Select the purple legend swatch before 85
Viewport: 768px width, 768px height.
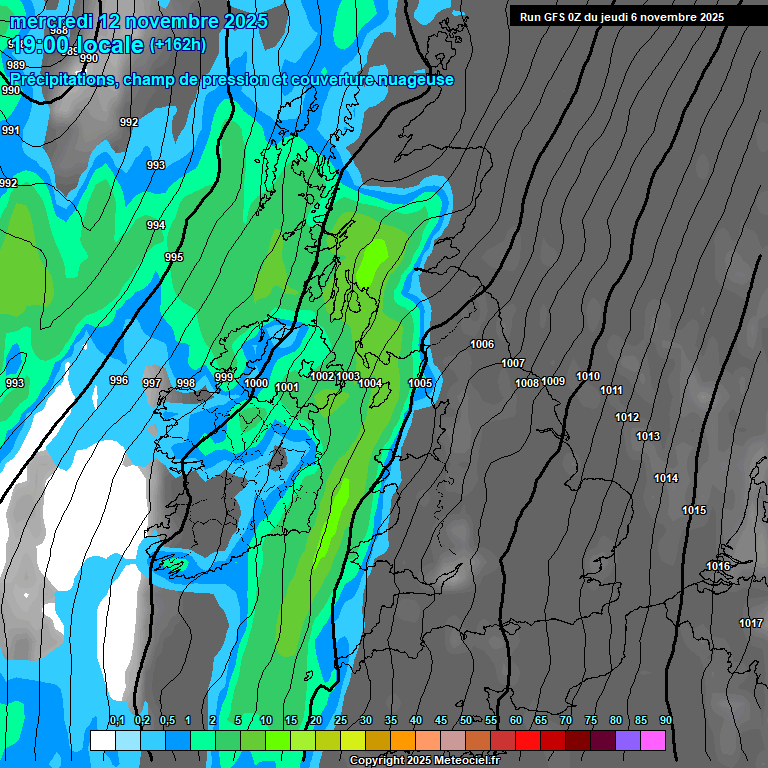(628, 741)
